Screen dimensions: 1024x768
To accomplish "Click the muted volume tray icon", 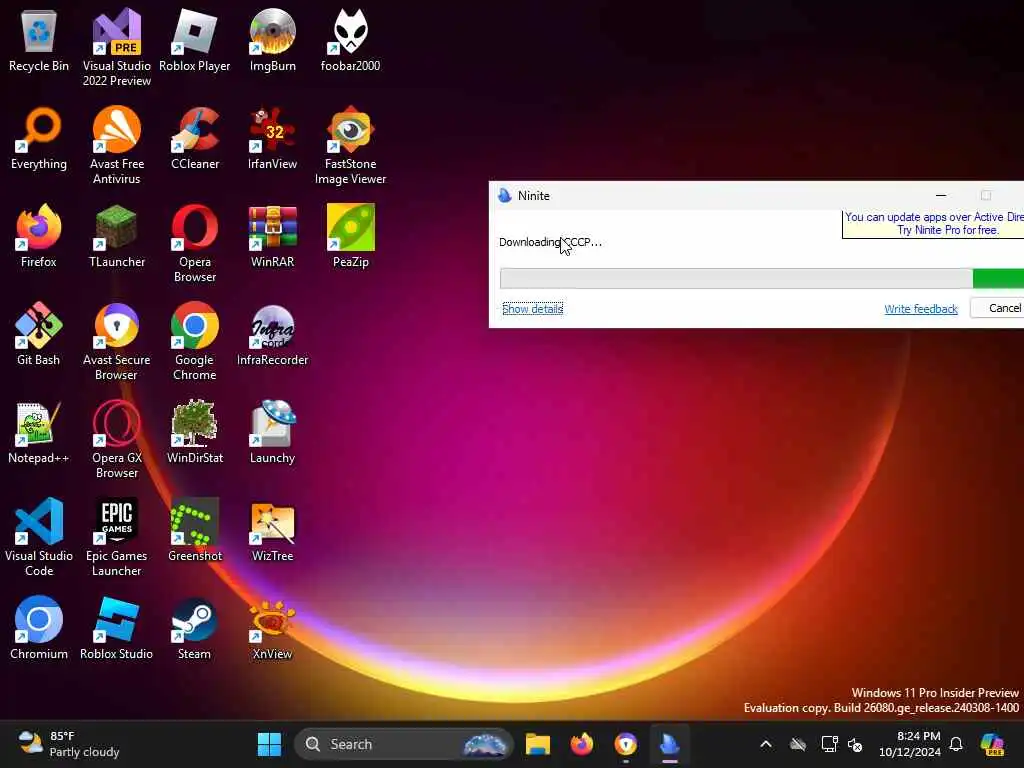I will (x=856, y=744).
